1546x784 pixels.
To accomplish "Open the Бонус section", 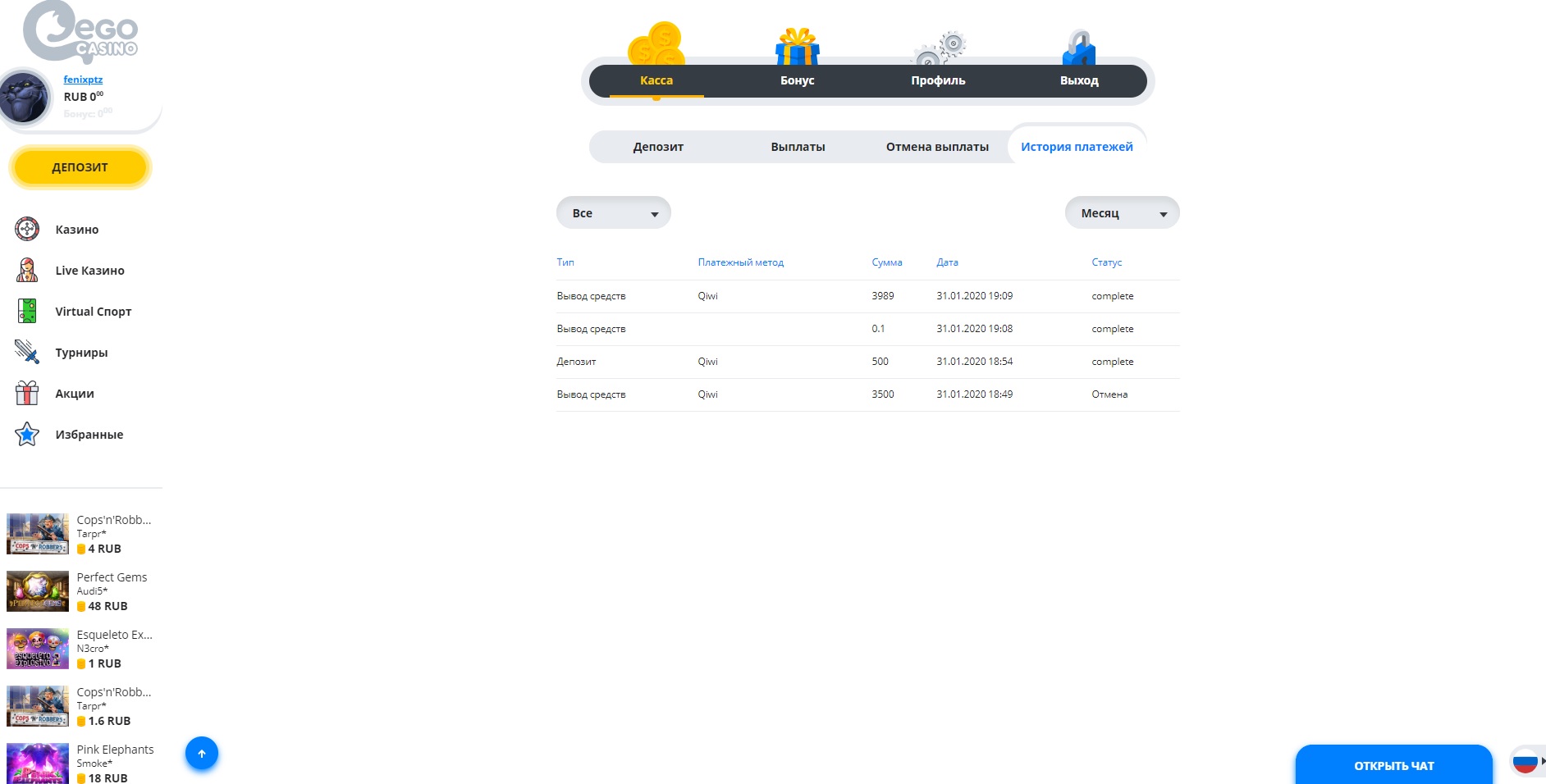I will click(797, 80).
